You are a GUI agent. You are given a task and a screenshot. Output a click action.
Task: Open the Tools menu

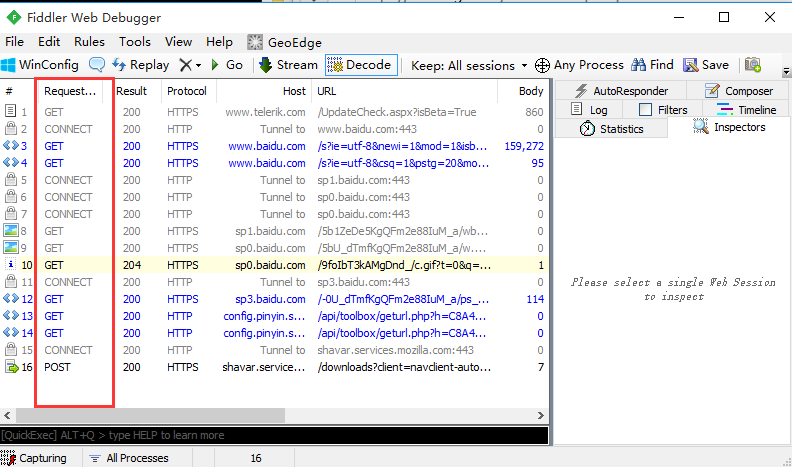(135, 42)
